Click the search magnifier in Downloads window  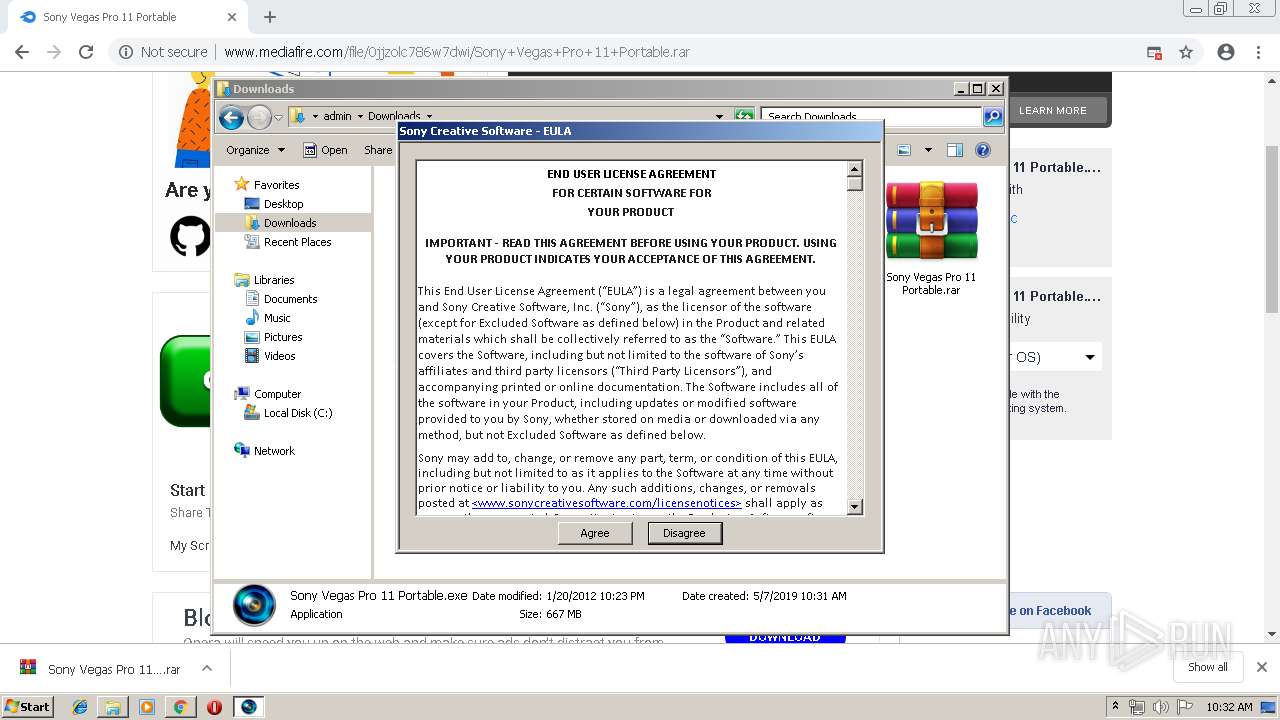[992, 116]
